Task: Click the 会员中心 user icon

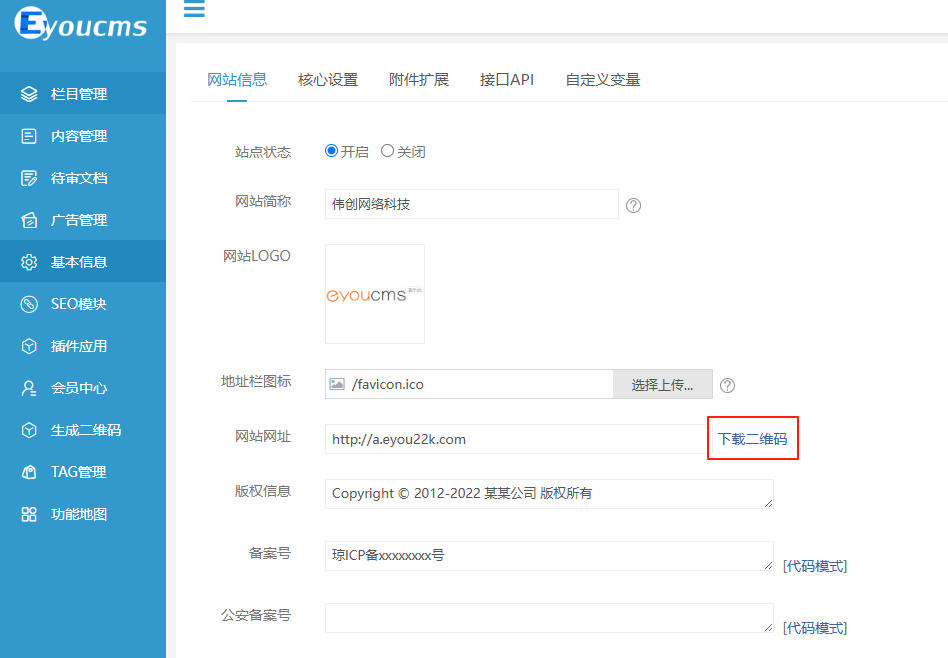Action: 29,388
